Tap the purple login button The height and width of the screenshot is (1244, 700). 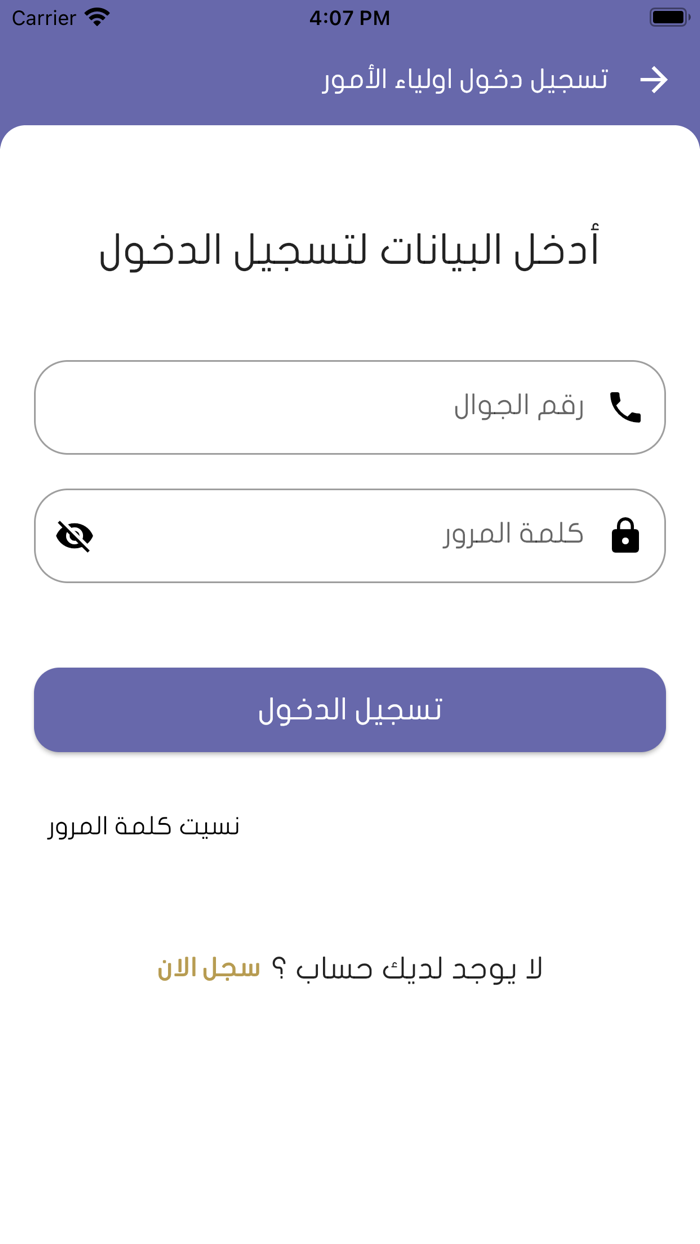pos(350,709)
